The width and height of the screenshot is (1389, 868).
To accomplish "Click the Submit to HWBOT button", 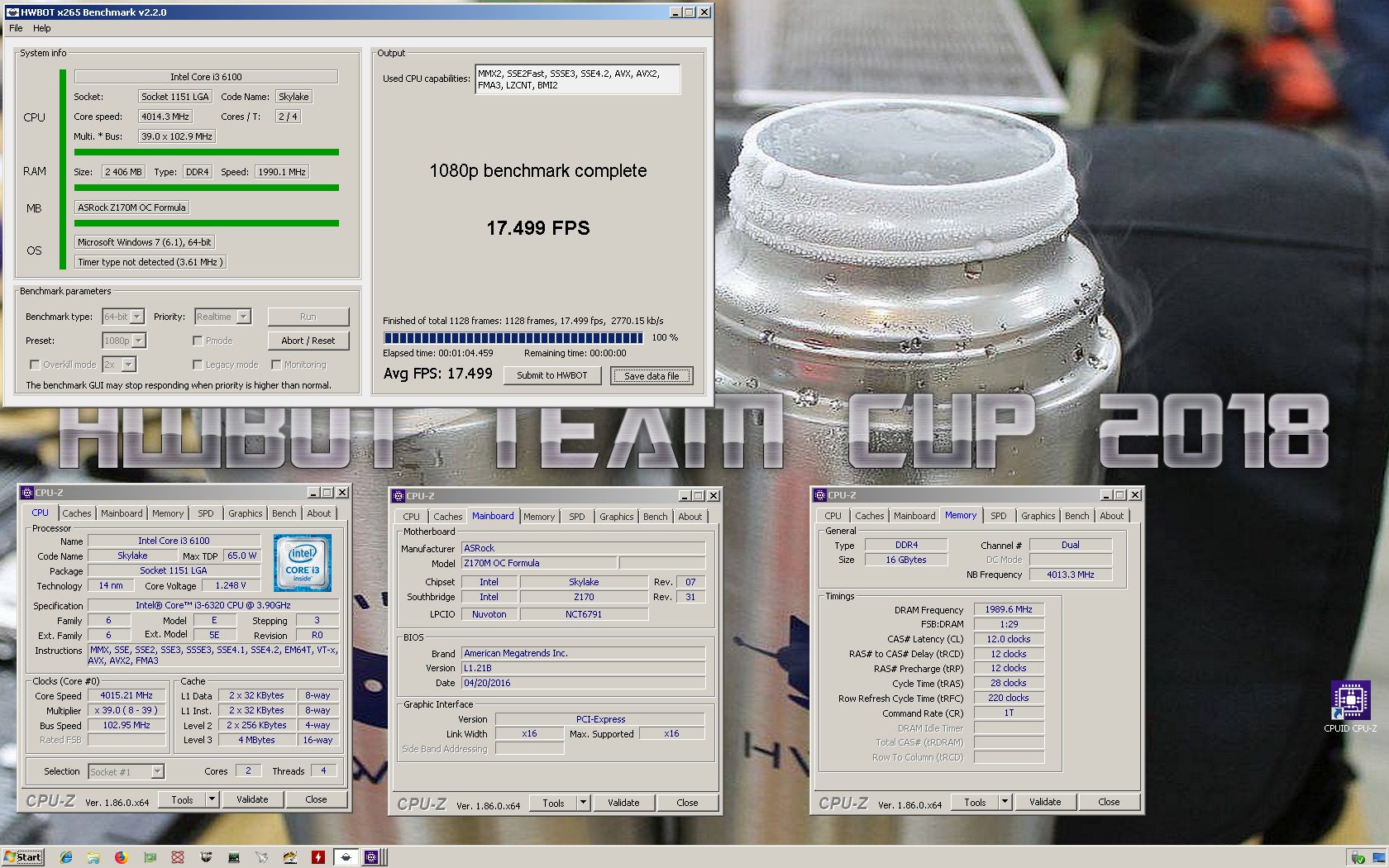I will (x=552, y=375).
